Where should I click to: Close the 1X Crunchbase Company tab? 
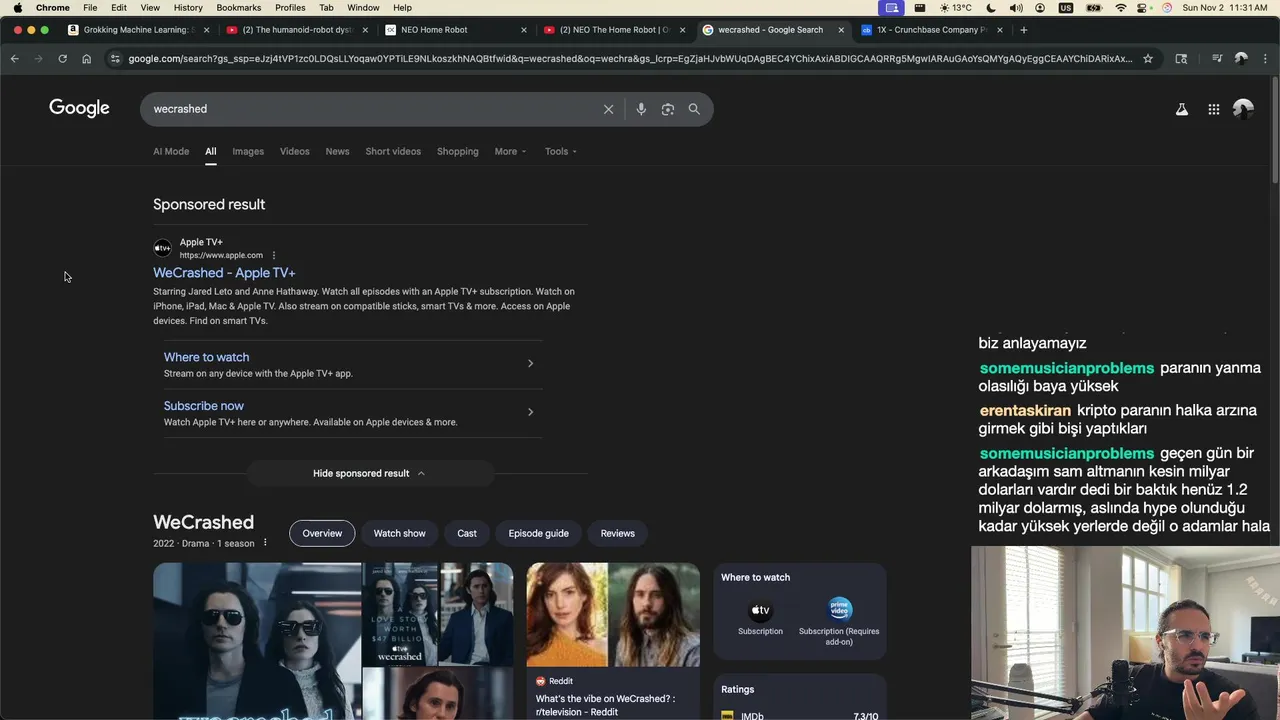tap(999, 30)
